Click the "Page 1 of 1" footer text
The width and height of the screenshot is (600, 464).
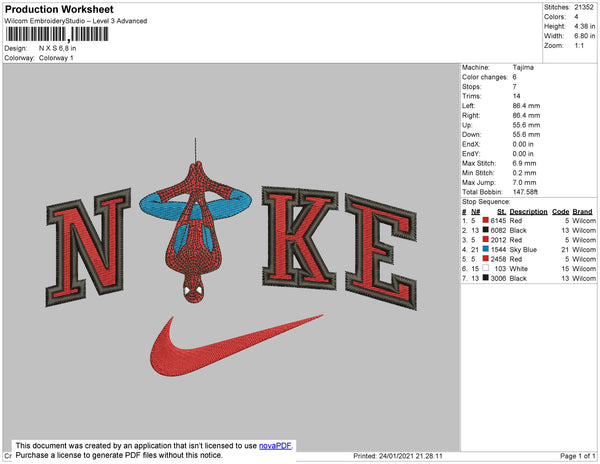click(577, 456)
